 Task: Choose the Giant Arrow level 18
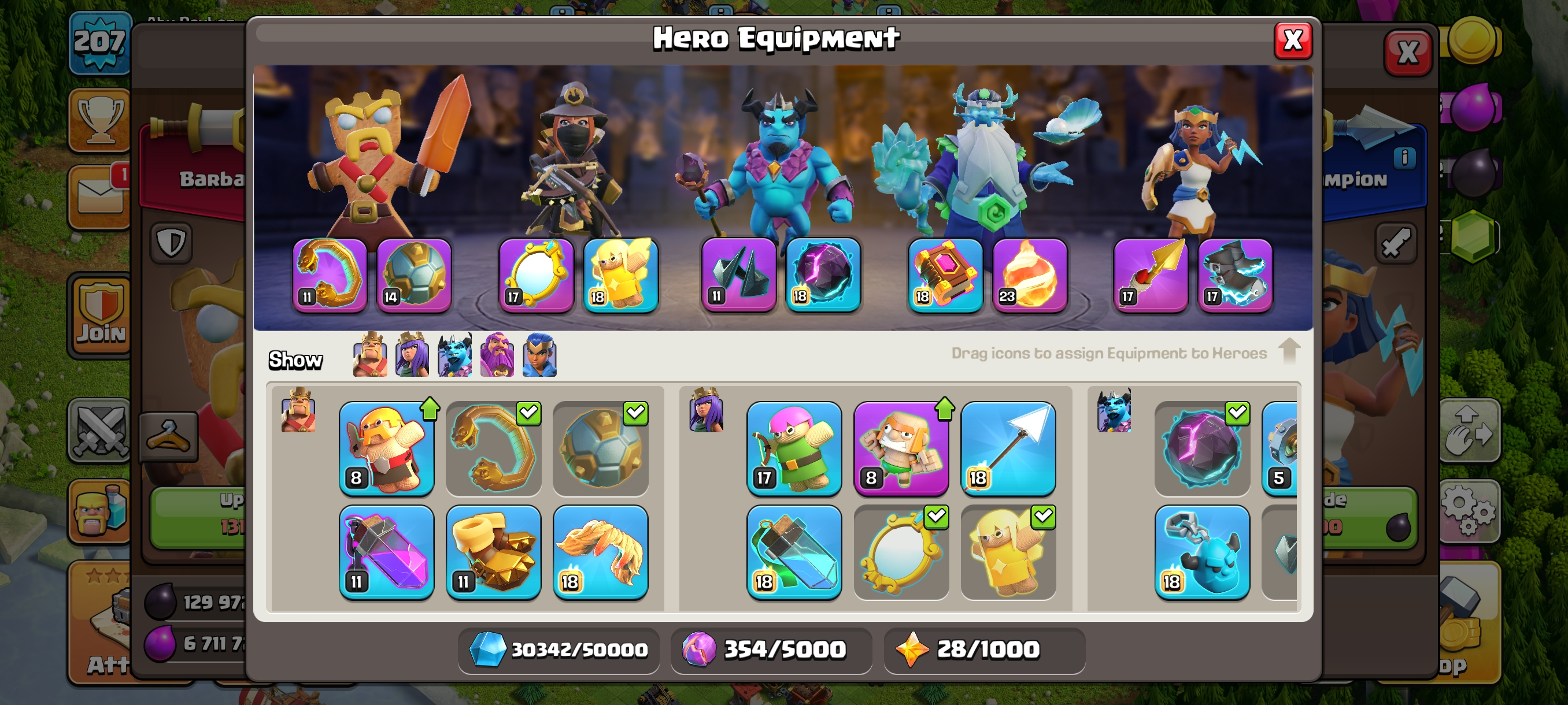pos(1008,448)
